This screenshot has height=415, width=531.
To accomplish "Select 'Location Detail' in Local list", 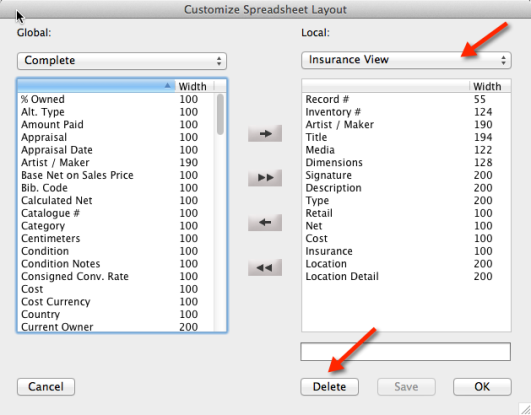I will [x=406, y=276].
